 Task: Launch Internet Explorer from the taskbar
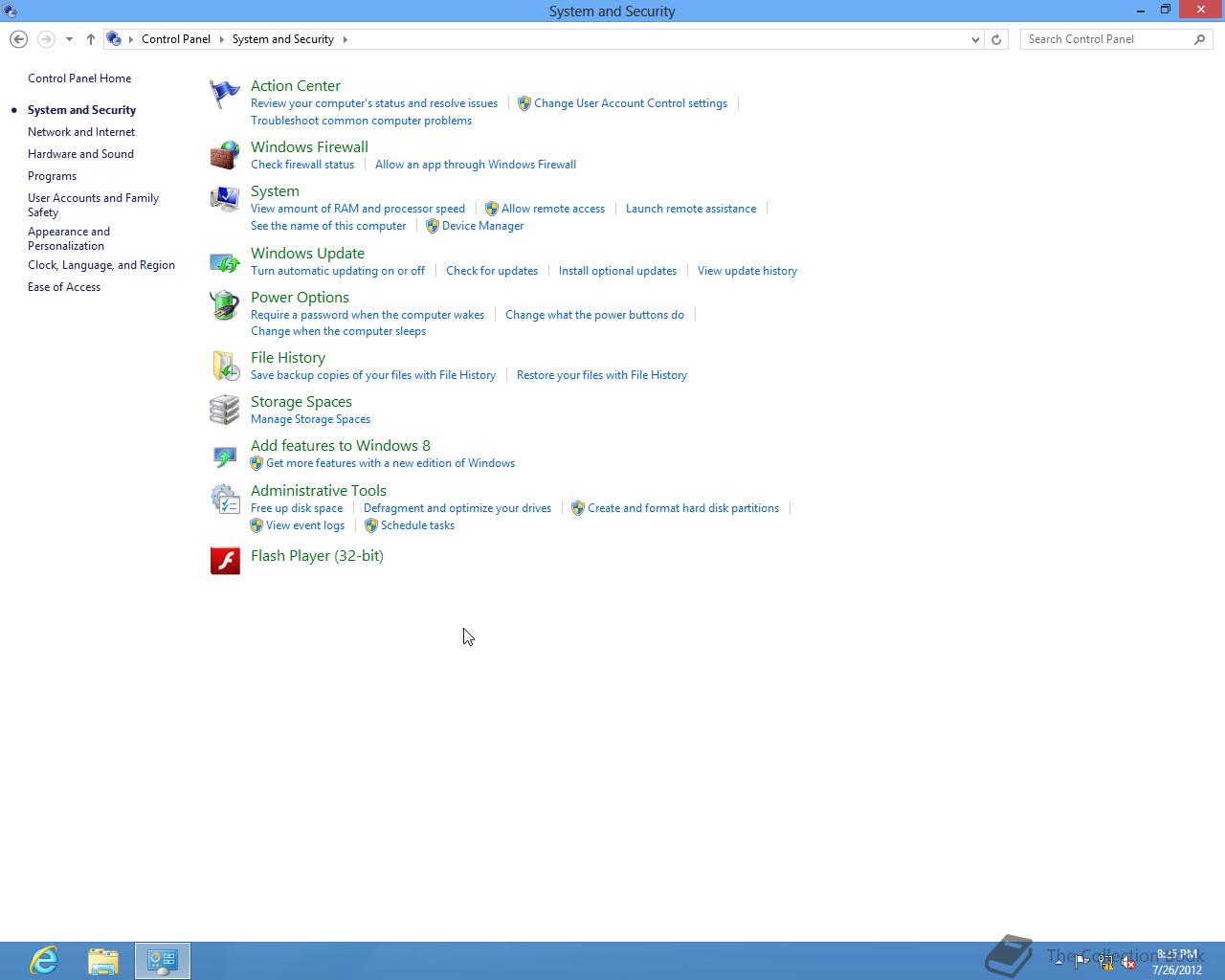[44, 960]
